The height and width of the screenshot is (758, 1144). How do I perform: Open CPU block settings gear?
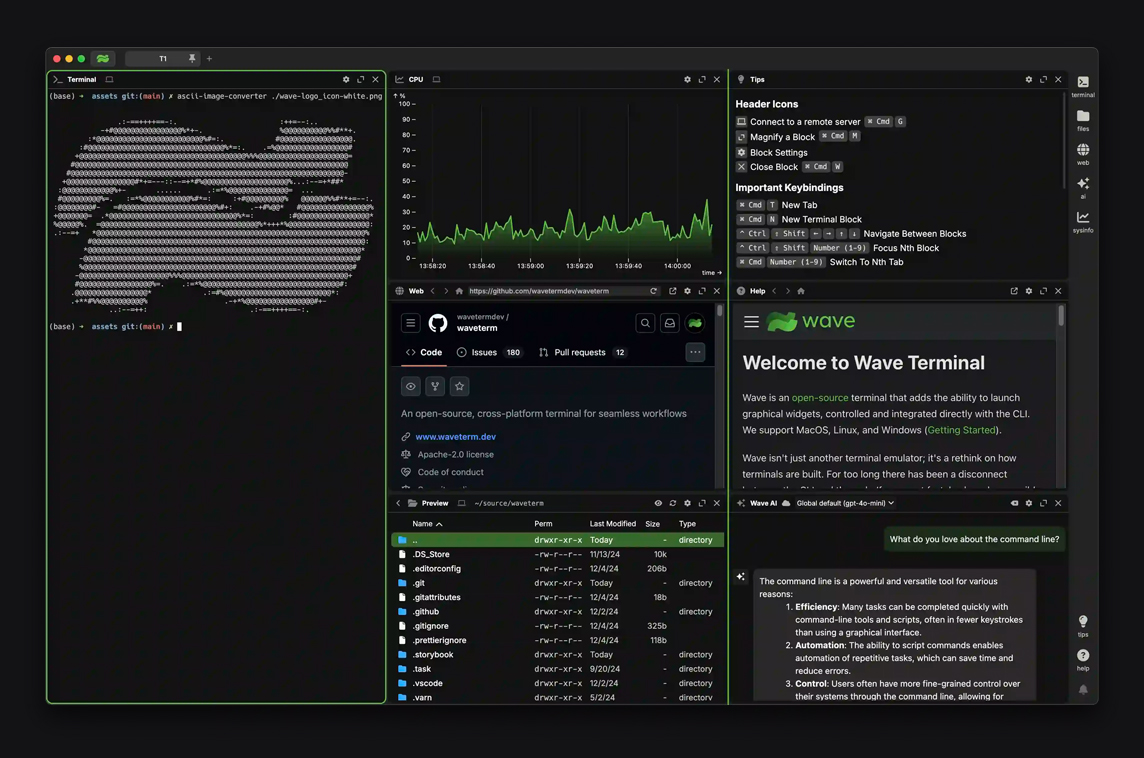pos(687,80)
